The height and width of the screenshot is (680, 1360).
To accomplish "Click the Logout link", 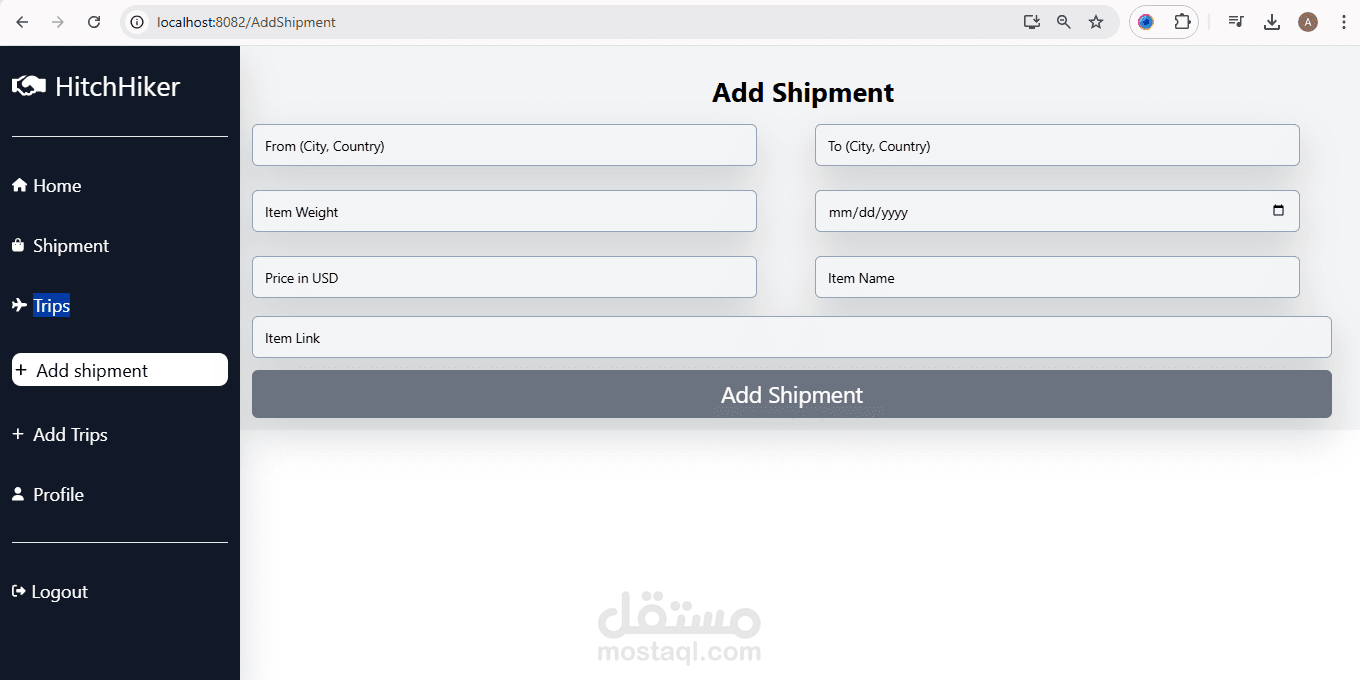I will [59, 592].
